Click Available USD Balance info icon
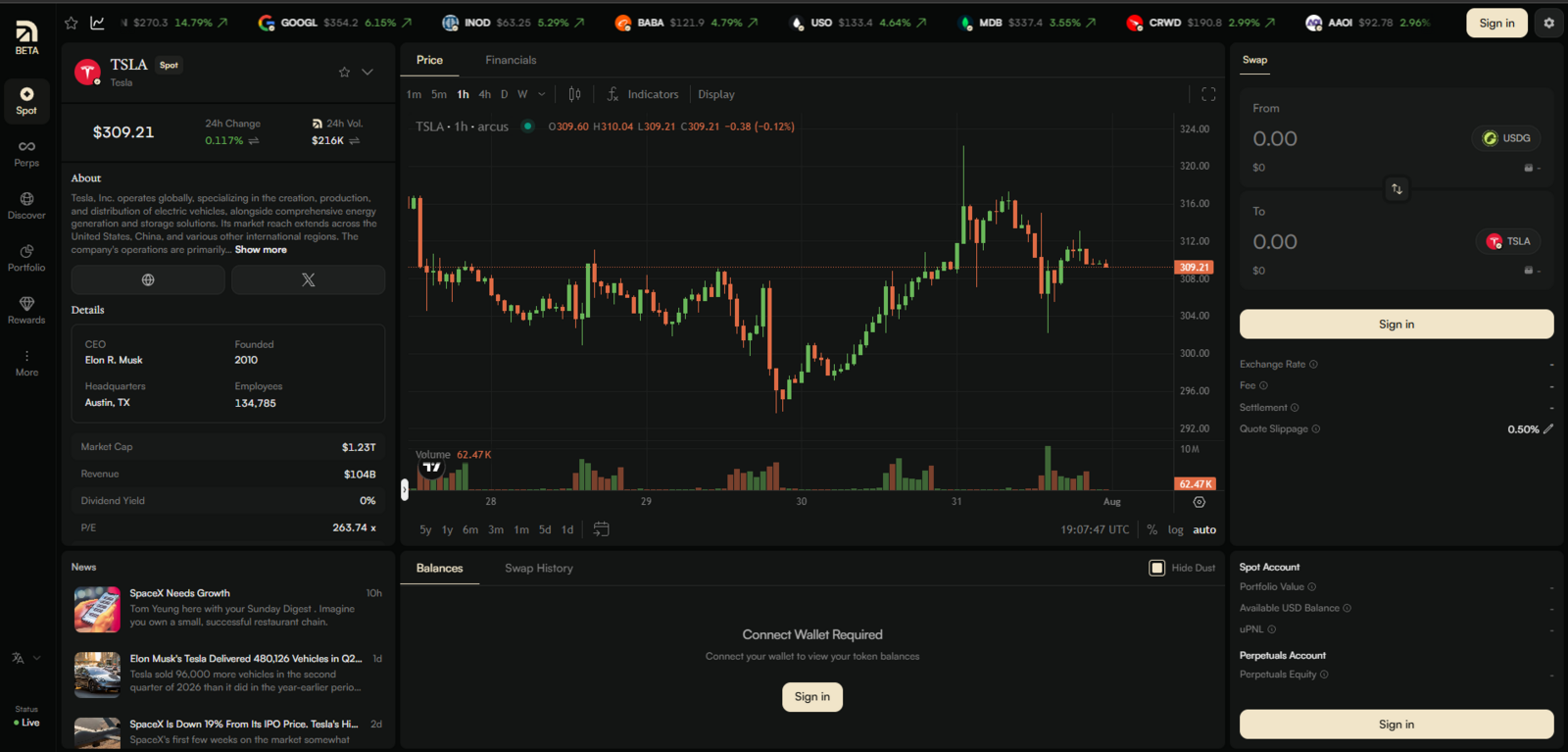Viewport: 1568px width, 752px height. click(1347, 608)
